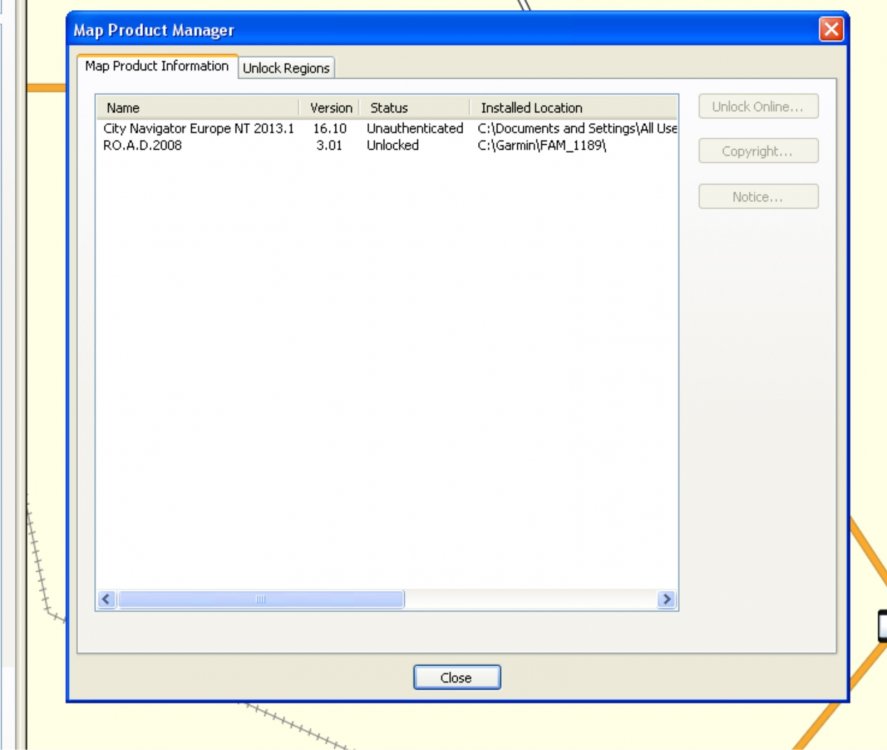Sort the list by the Name column header
Viewport: 887px width, 750px height.
click(197, 107)
